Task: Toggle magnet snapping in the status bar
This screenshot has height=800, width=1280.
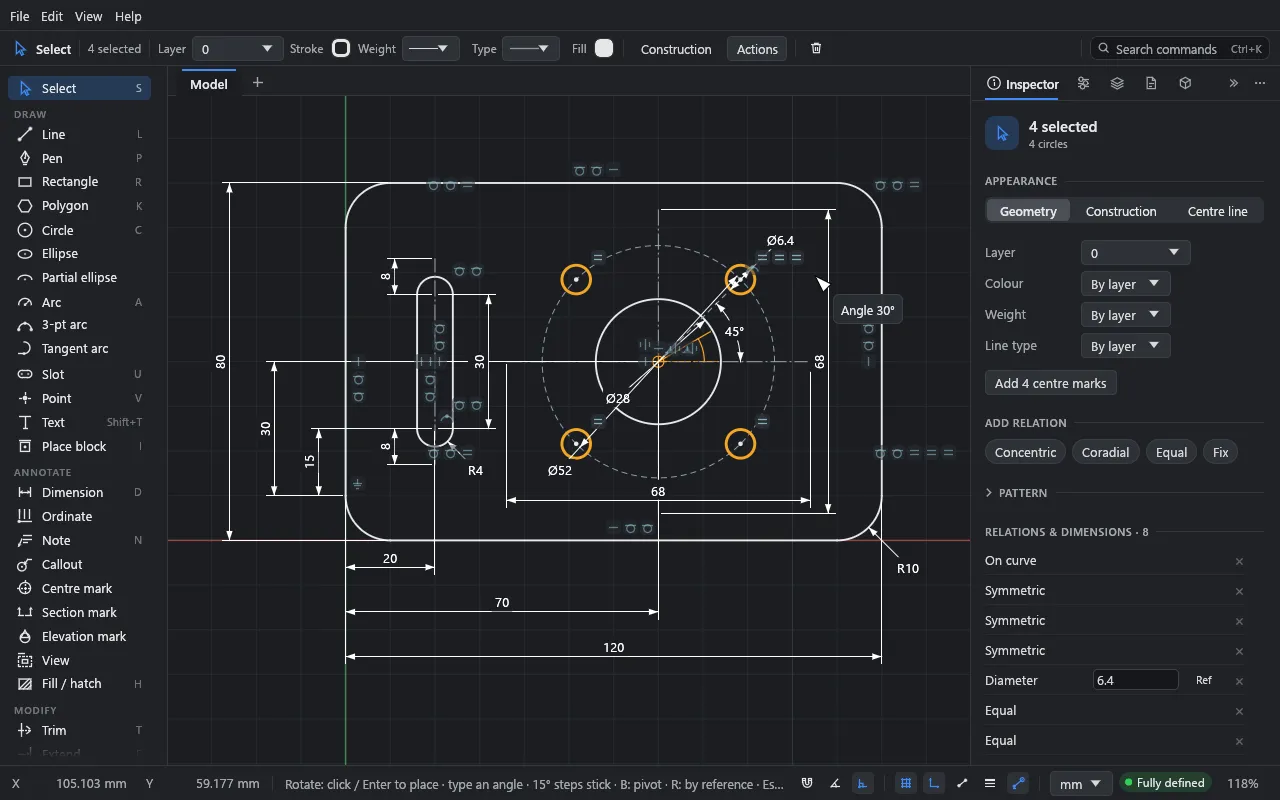Action: (x=807, y=783)
